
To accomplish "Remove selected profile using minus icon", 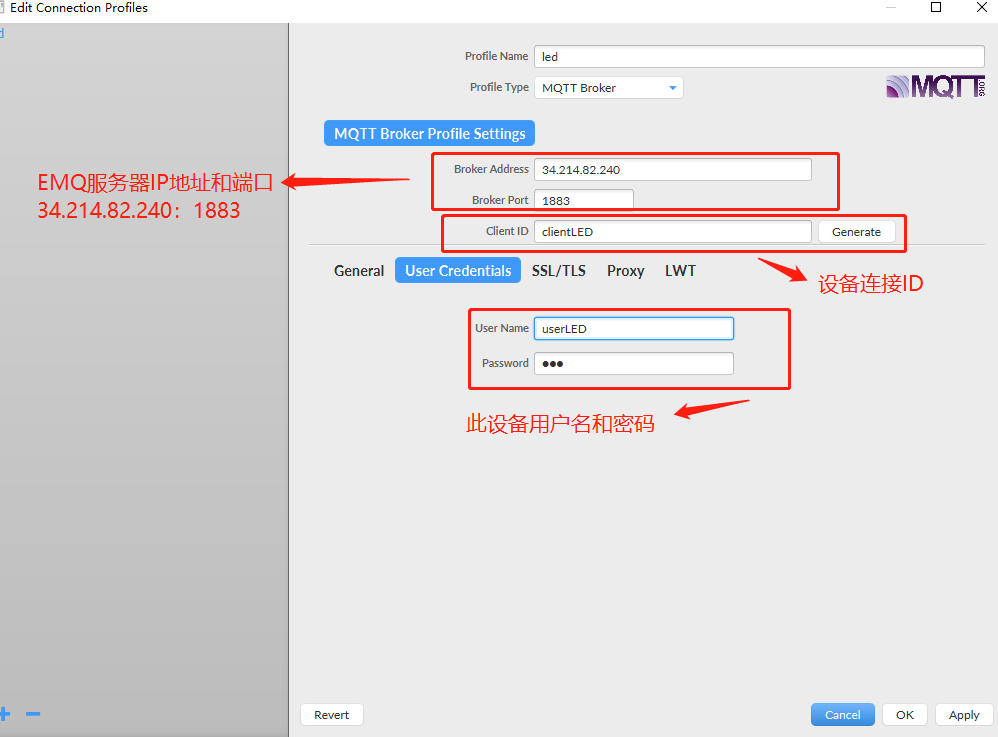I will click(33, 713).
